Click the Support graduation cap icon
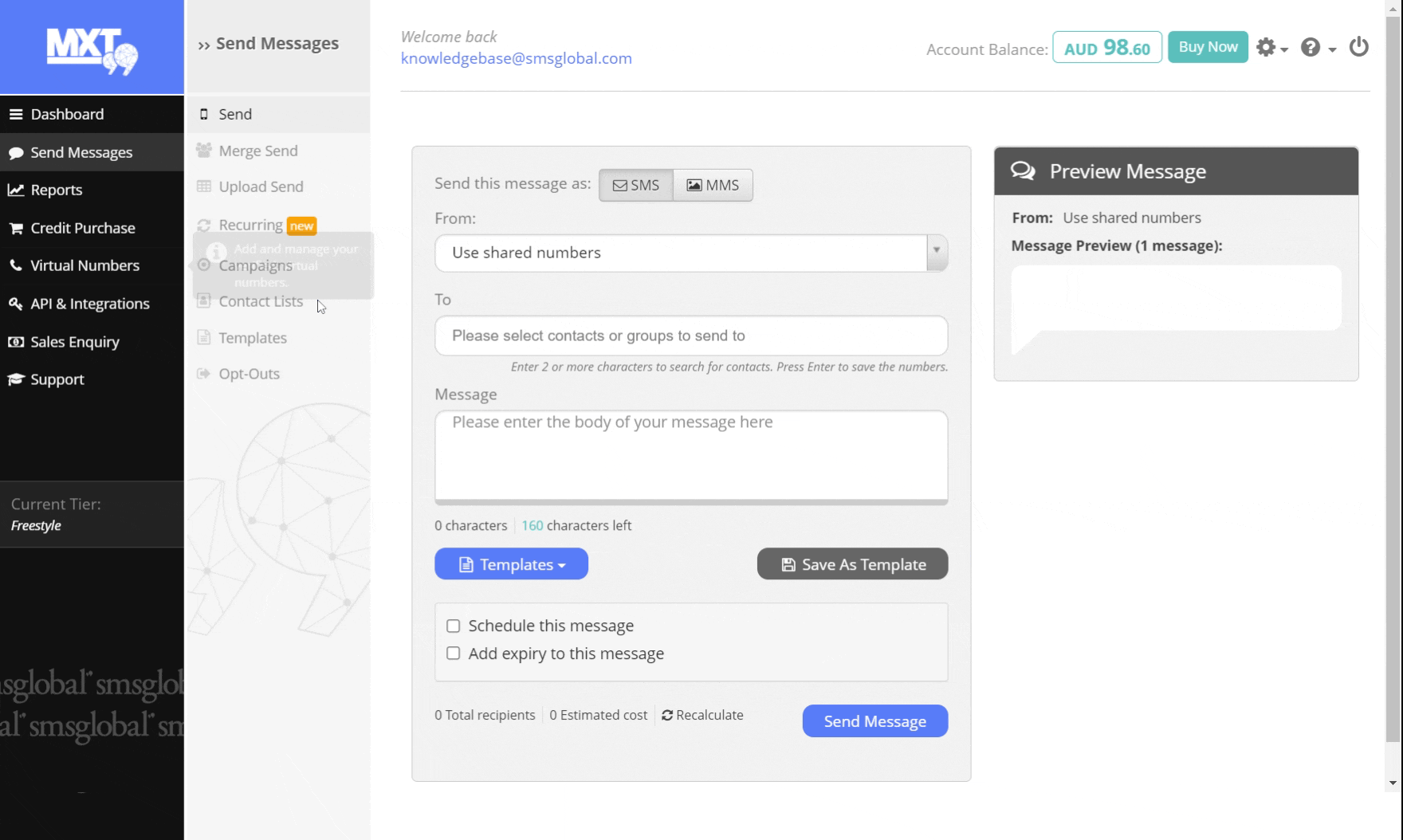 [16, 379]
